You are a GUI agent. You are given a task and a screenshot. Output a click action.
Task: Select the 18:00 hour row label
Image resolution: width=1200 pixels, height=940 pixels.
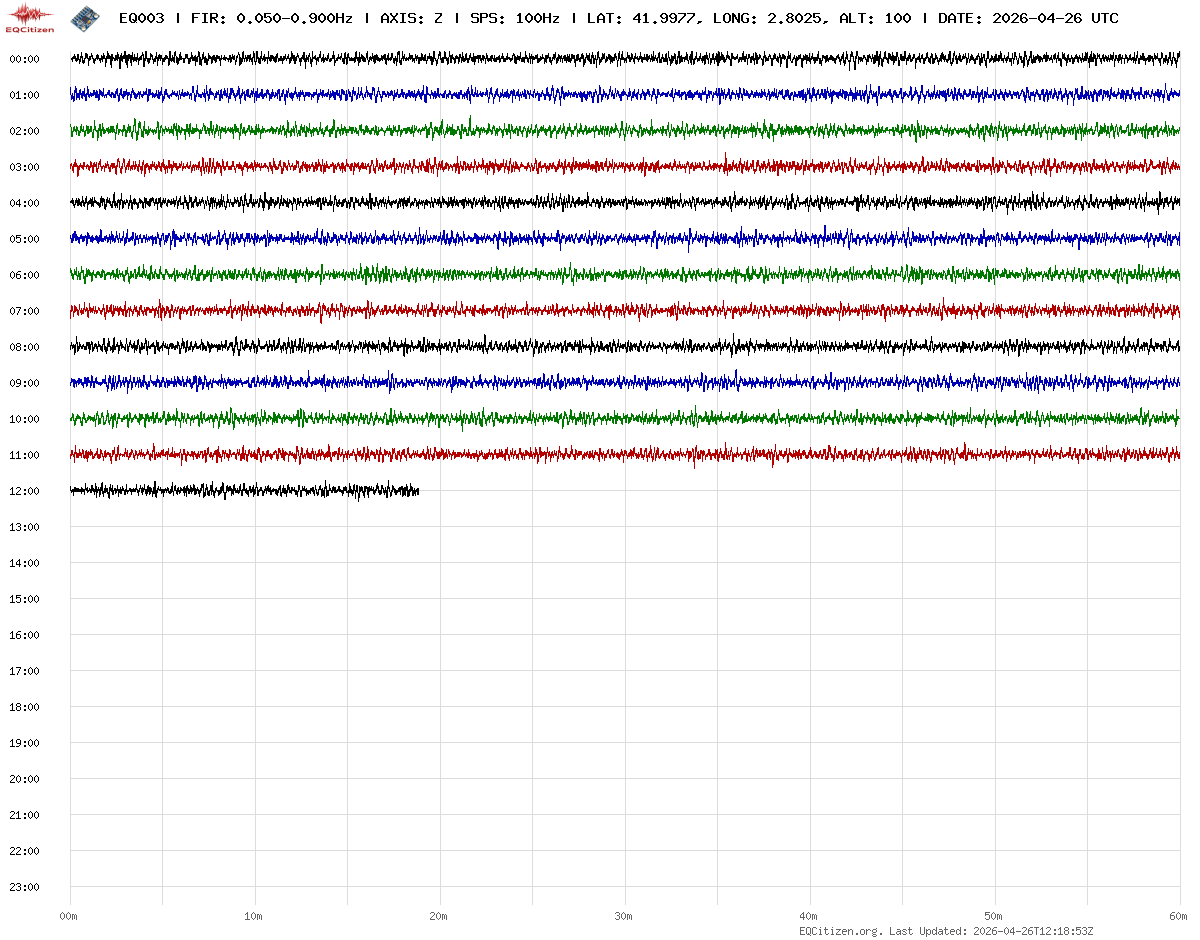[24, 707]
